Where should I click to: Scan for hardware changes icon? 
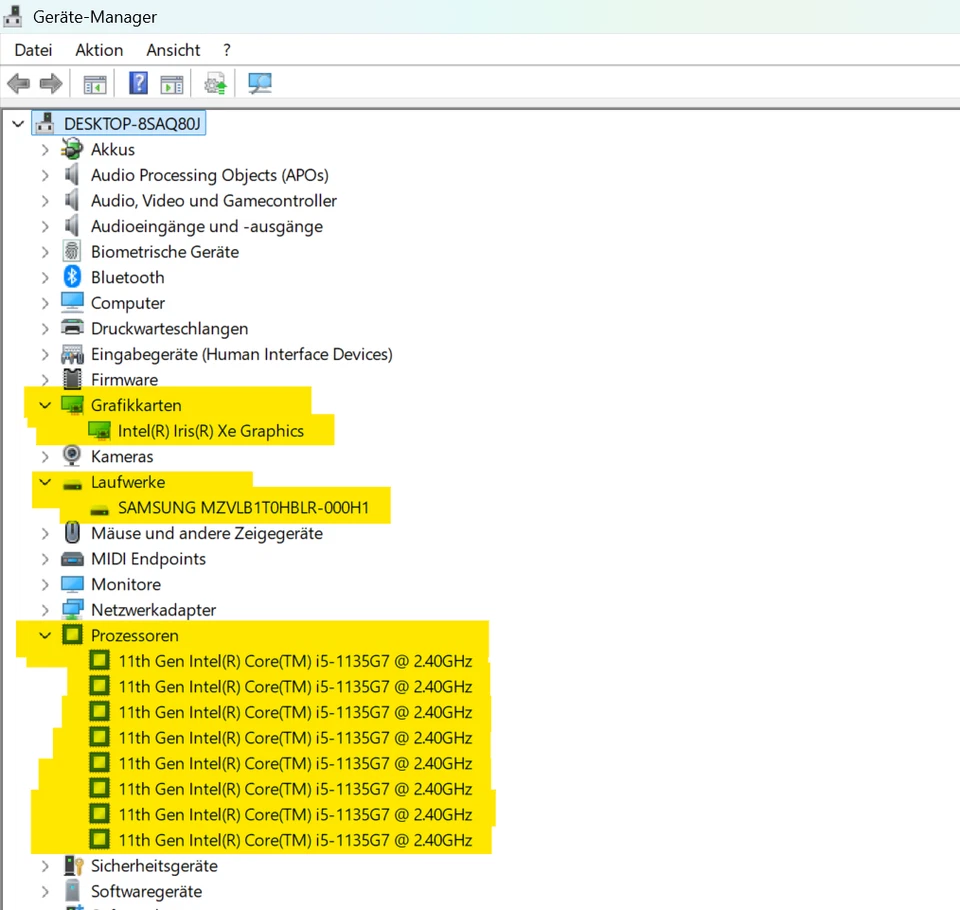260,83
